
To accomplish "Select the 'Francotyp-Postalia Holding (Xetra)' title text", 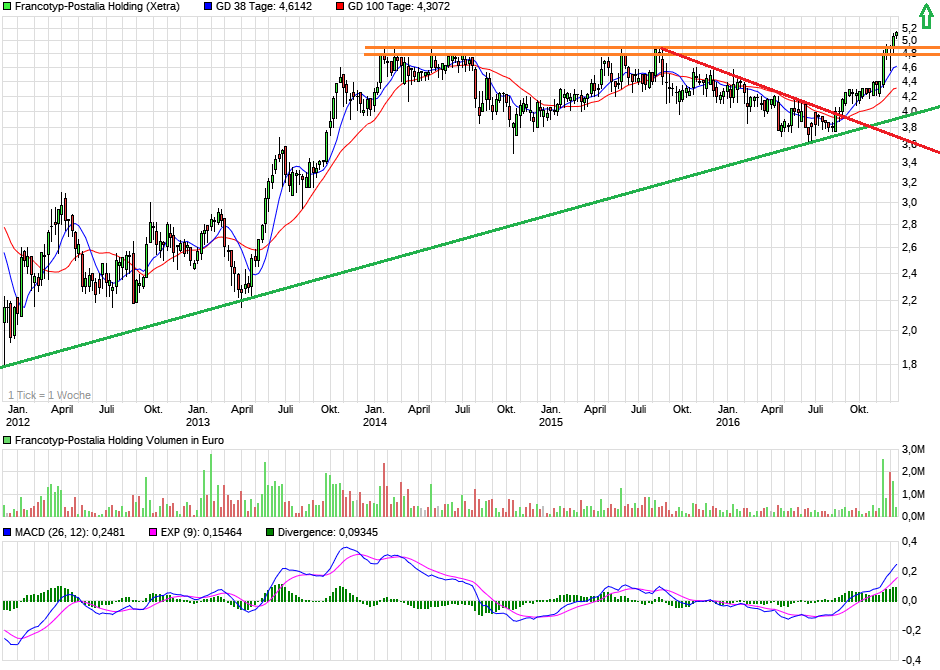I will pos(97,7).
